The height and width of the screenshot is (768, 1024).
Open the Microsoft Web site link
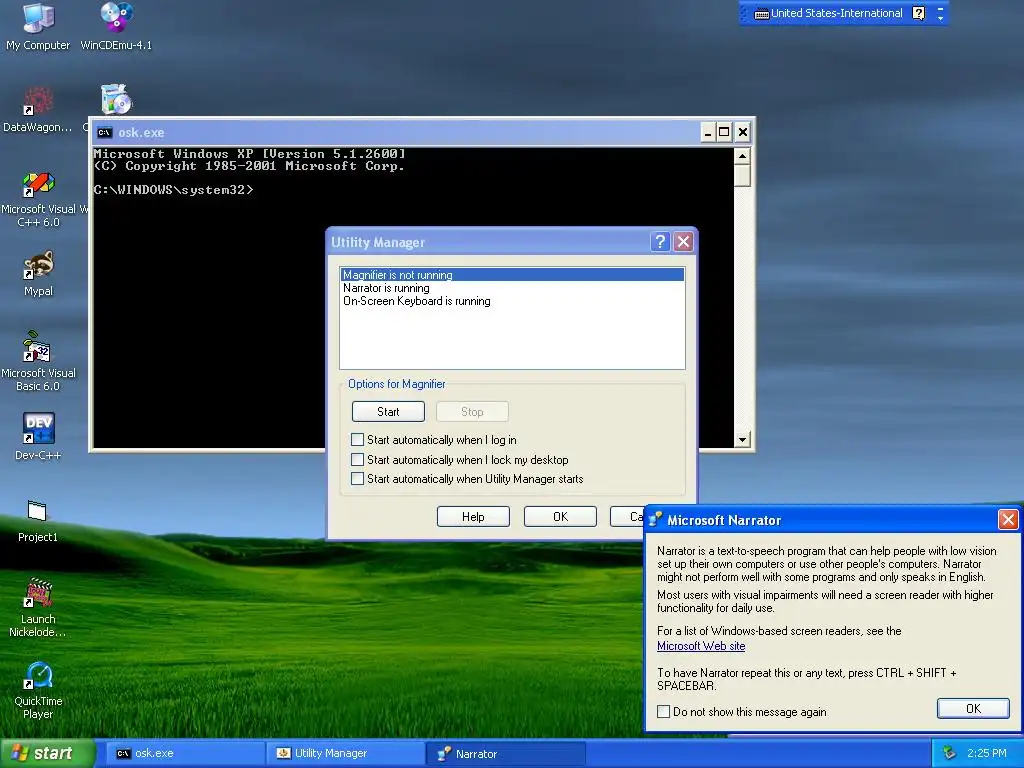click(701, 646)
